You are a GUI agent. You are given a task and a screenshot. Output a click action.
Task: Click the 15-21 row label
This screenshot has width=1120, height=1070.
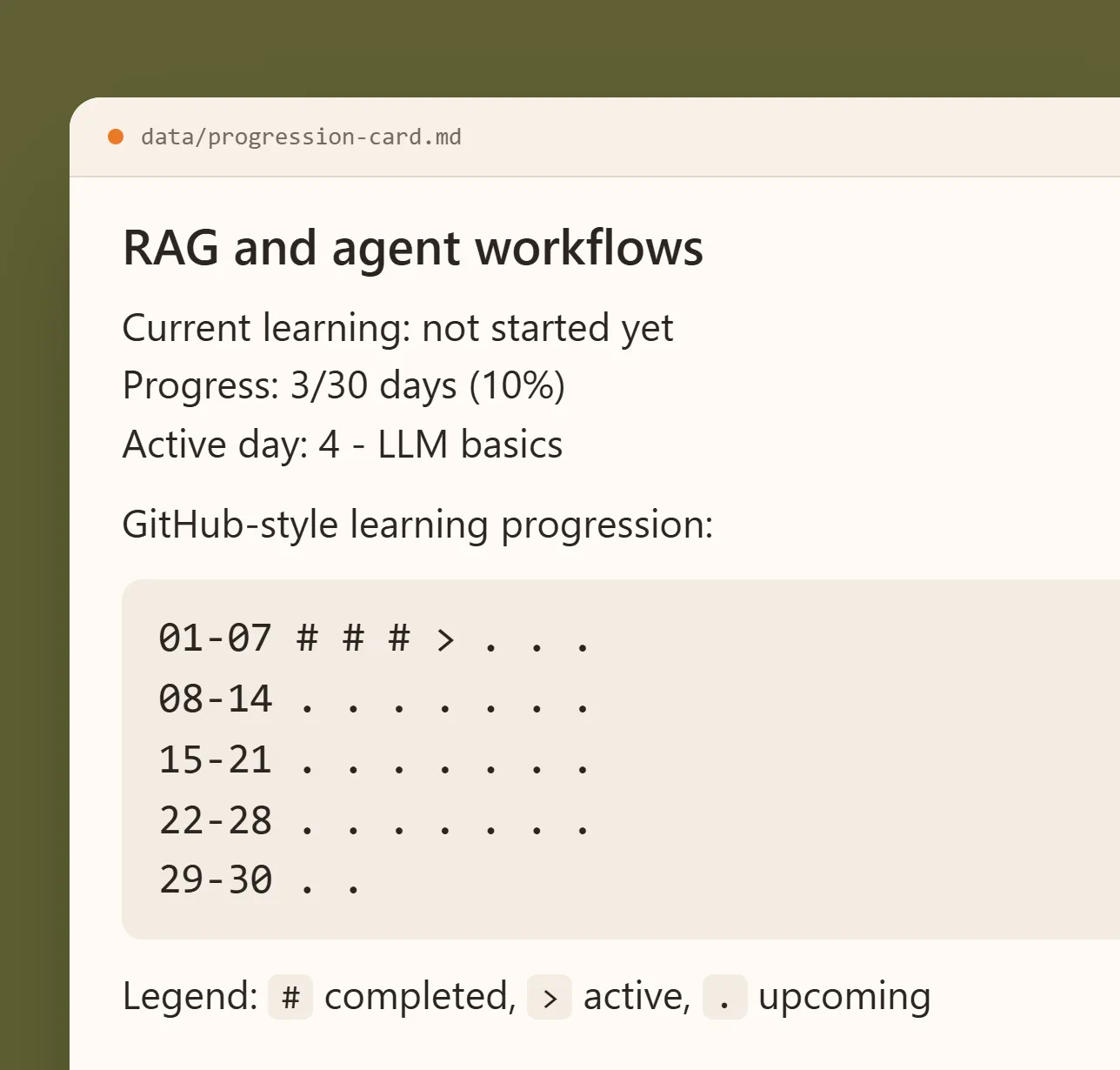pos(216,760)
